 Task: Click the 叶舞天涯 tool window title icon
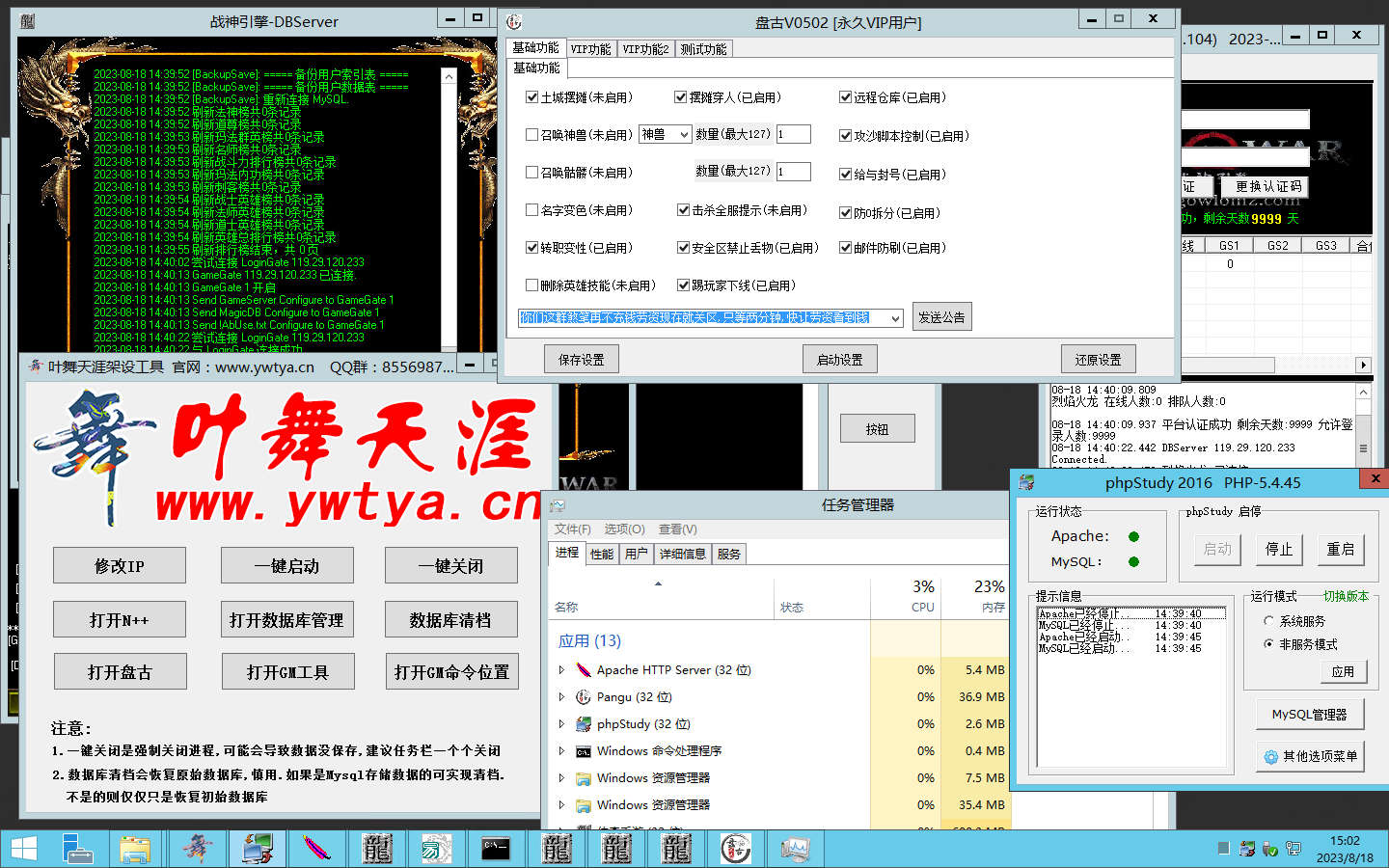35,366
